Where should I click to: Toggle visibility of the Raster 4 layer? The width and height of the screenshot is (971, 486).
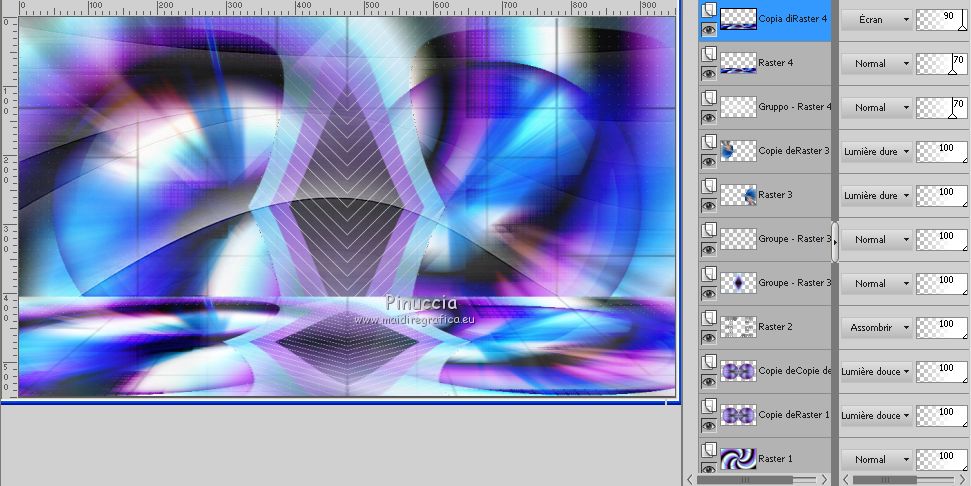tap(709, 74)
